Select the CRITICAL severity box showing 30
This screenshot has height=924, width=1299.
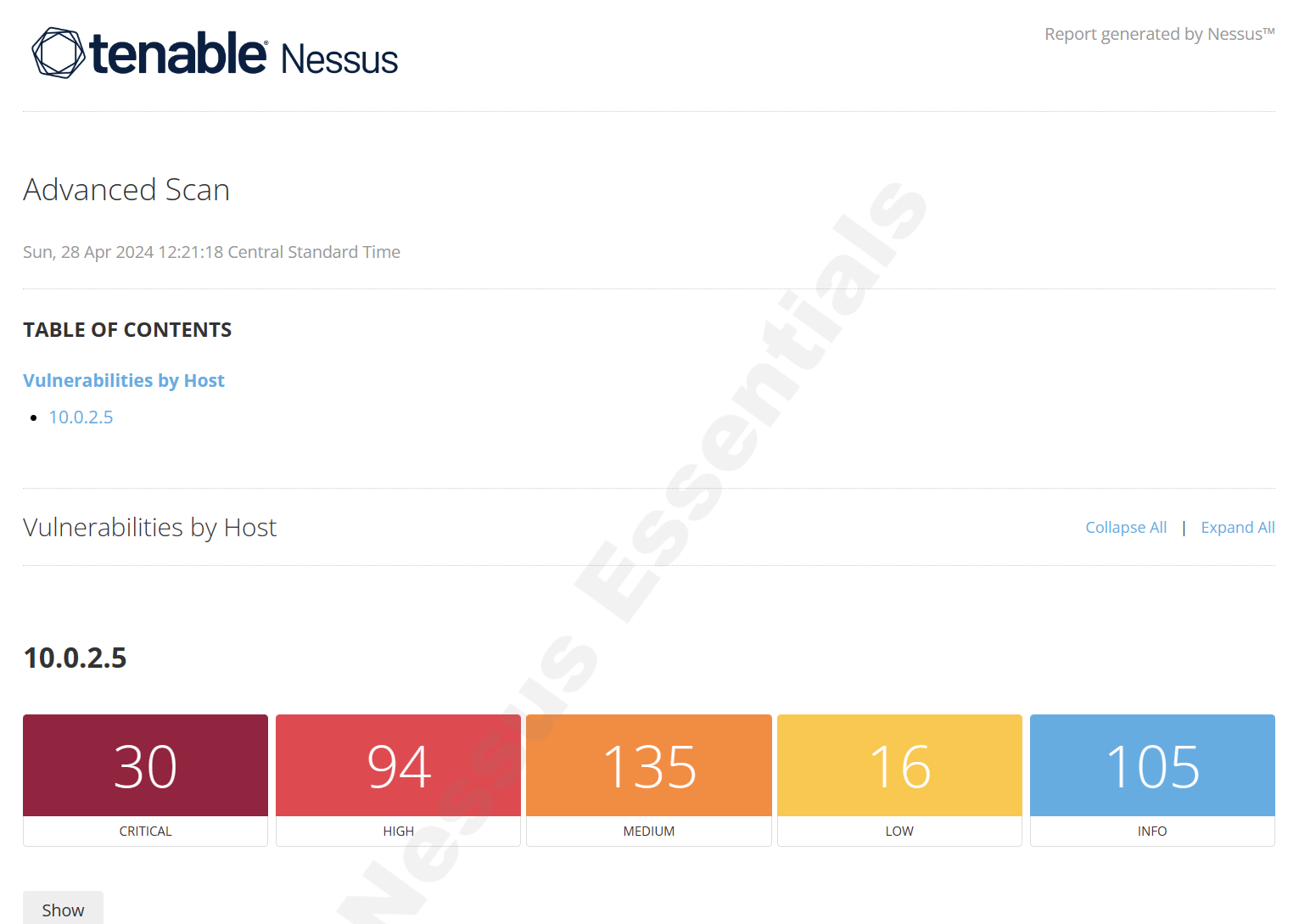(x=144, y=764)
